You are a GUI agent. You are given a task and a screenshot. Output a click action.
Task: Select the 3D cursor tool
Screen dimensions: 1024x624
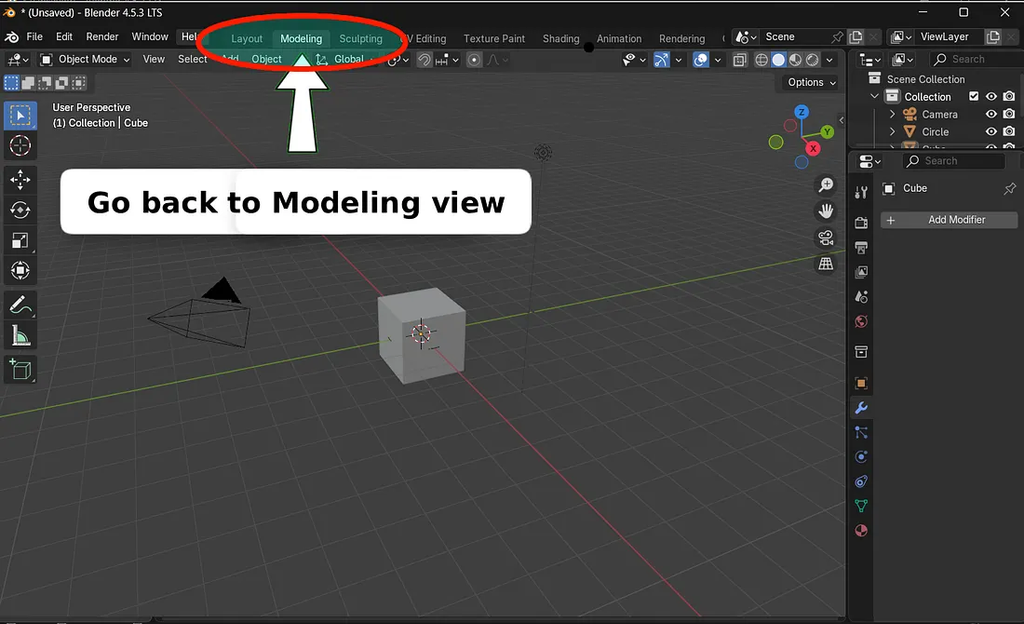20,146
